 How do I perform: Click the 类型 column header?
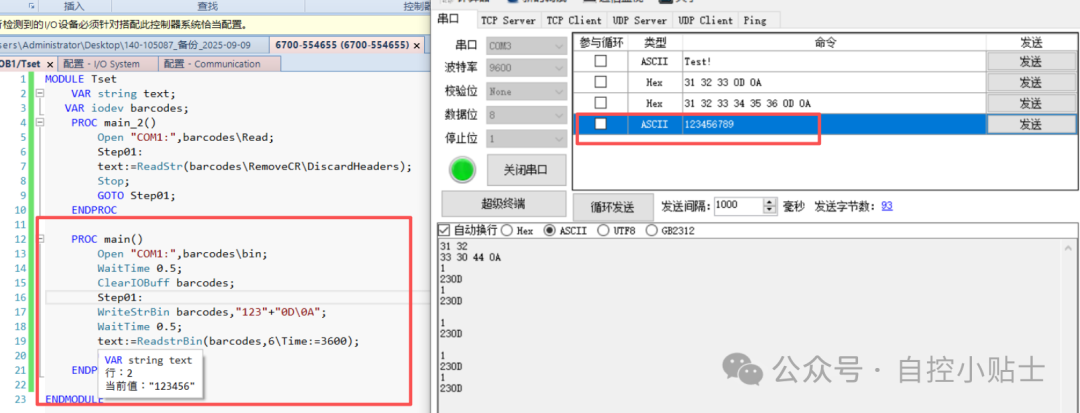tap(654, 43)
